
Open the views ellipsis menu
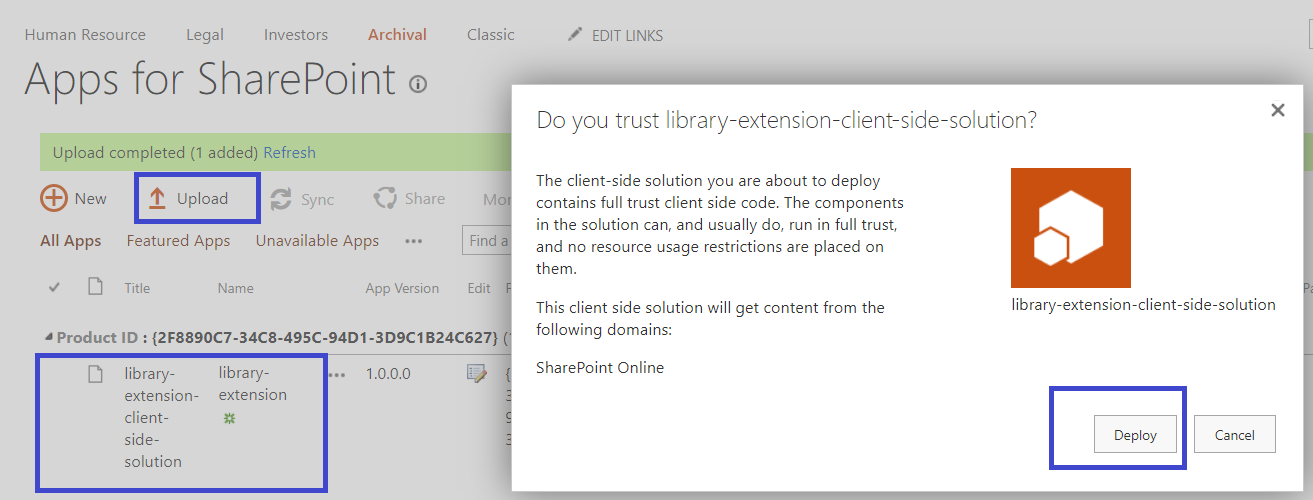[x=414, y=242]
